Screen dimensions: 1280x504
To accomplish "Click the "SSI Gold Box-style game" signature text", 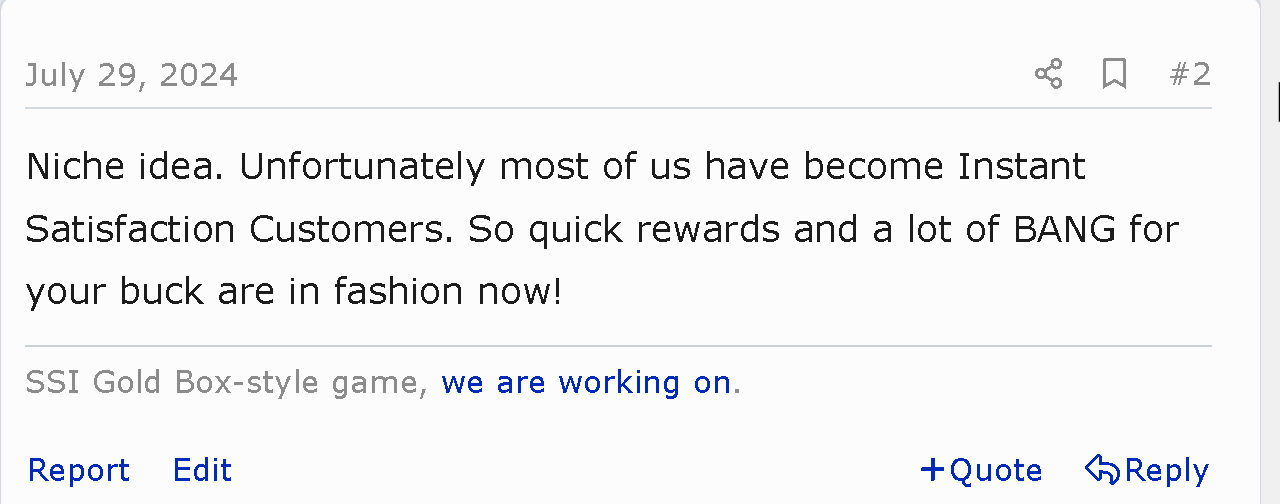I will (x=225, y=382).
